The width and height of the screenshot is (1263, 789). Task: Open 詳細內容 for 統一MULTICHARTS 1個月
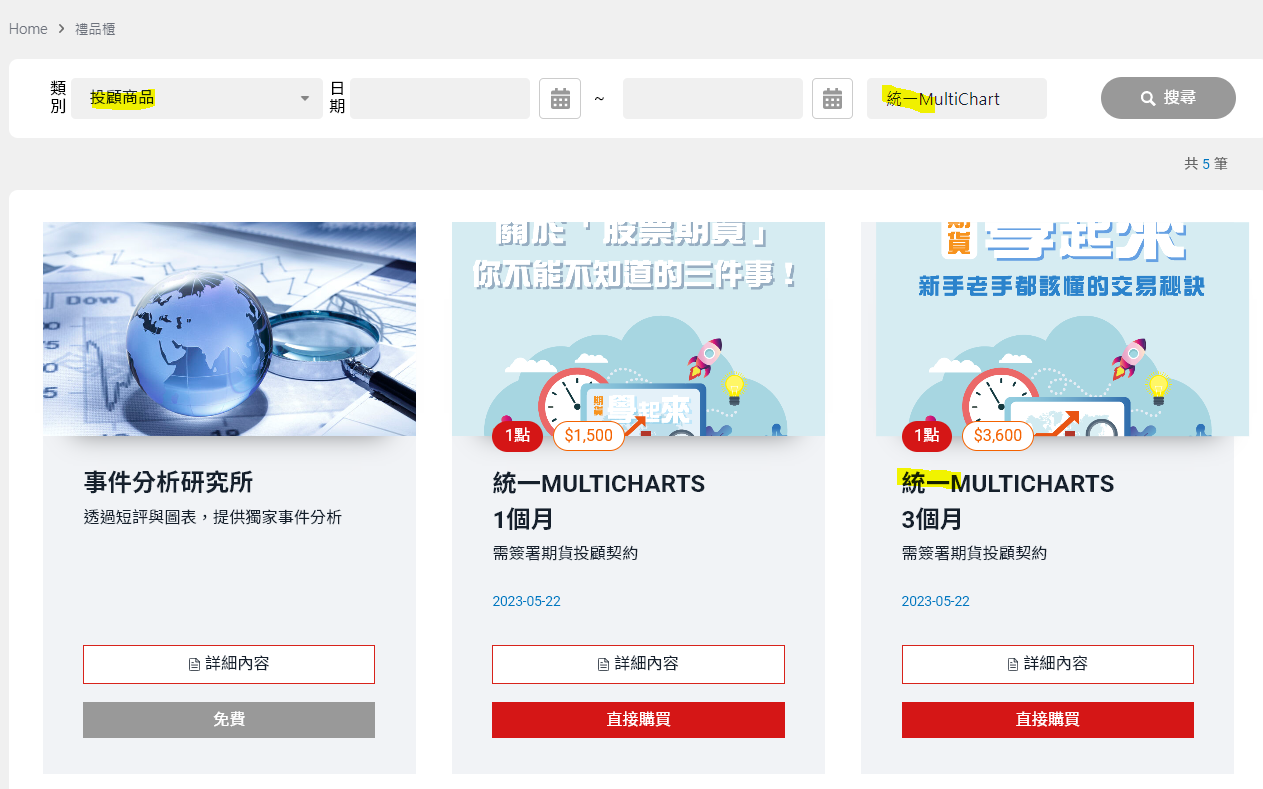[638, 664]
